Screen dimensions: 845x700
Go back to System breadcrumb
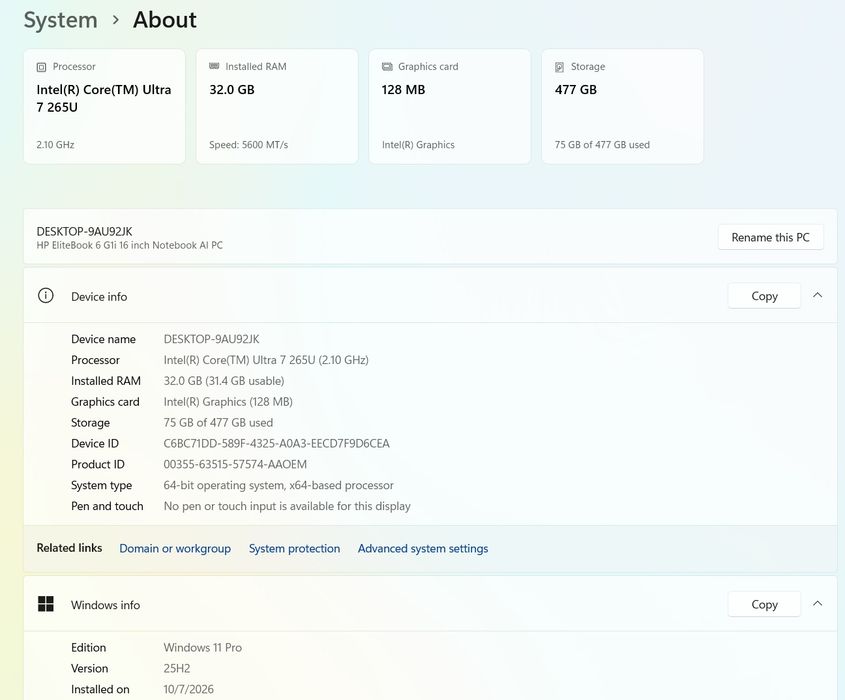pyautogui.click(x=60, y=20)
